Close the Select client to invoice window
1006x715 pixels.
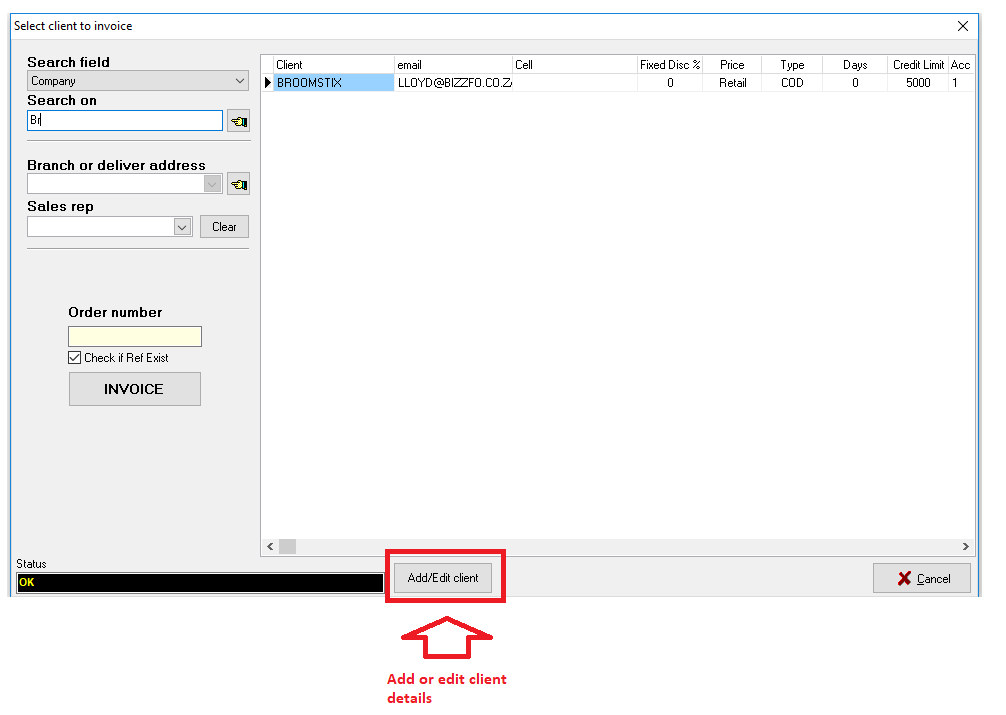[963, 26]
